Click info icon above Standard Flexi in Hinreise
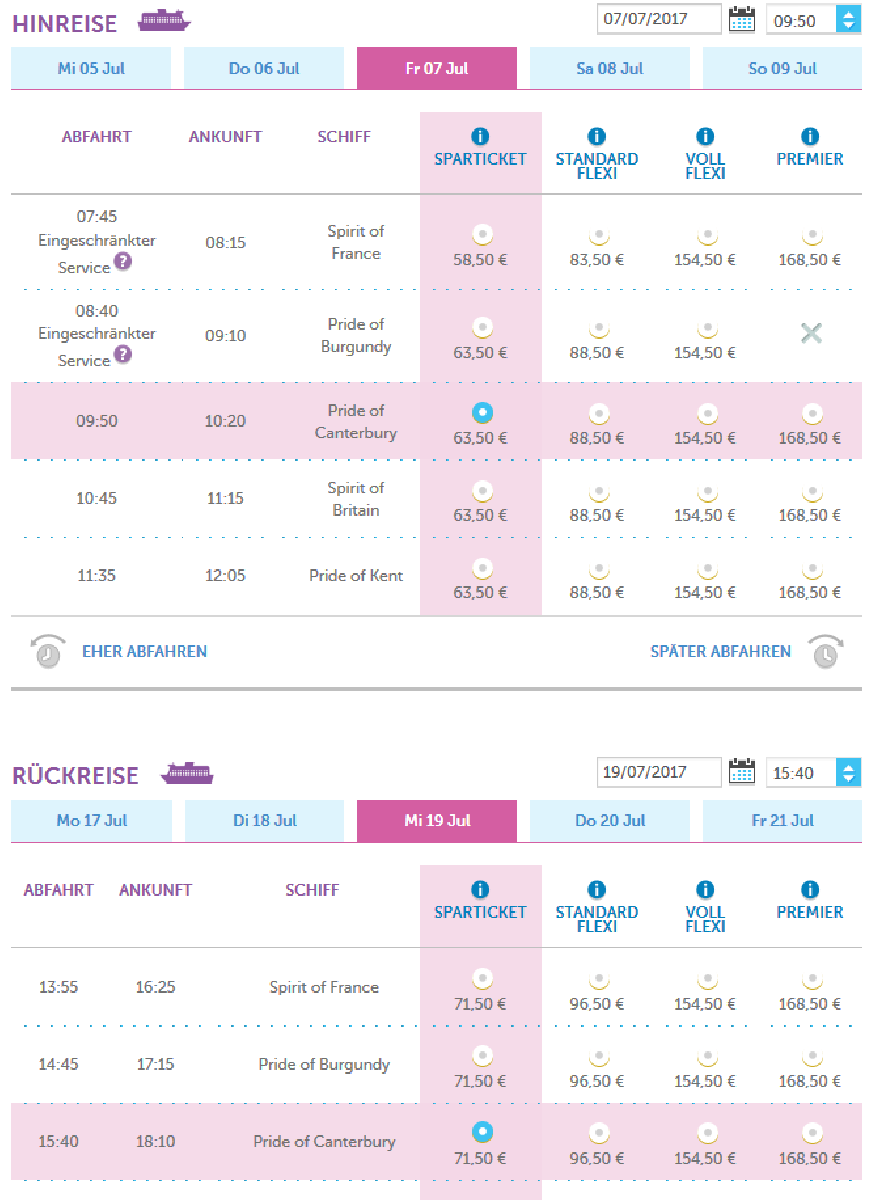This screenshot has height=1200, width=876. coord(596,136)
